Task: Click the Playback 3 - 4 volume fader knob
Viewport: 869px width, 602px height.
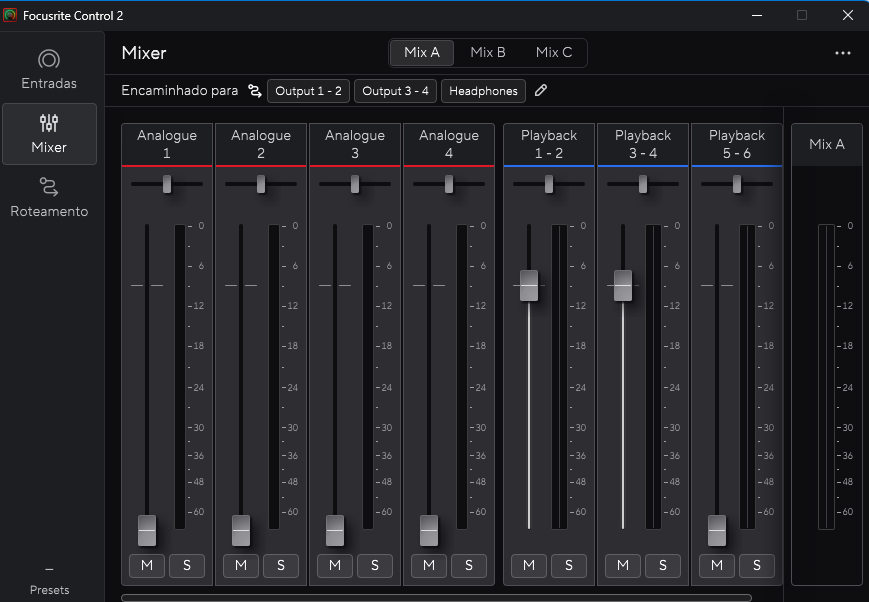Action: coord(623,285)
